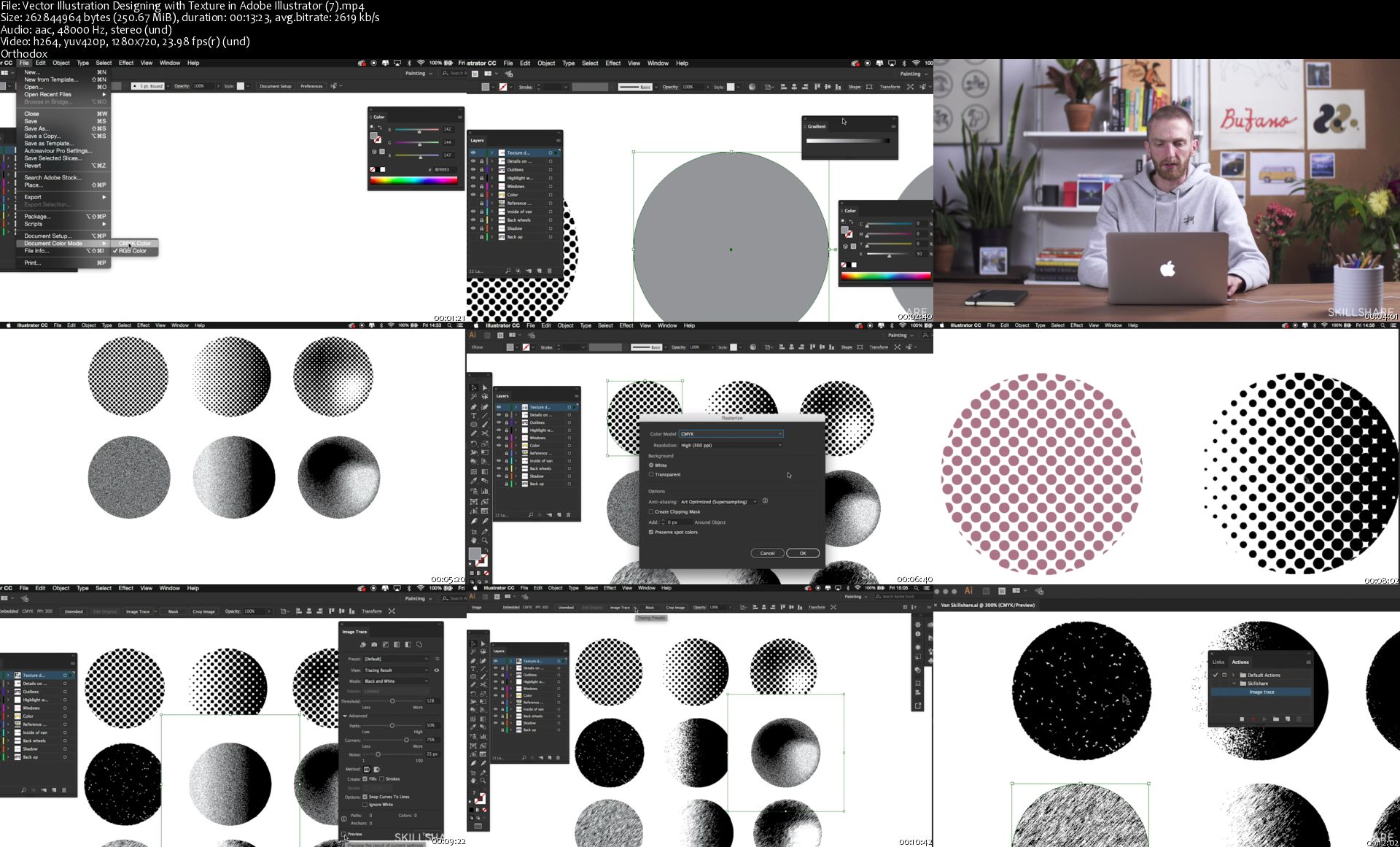
Task: Enable the Create Clipping Mask checkbox
Action: [651, 511]
